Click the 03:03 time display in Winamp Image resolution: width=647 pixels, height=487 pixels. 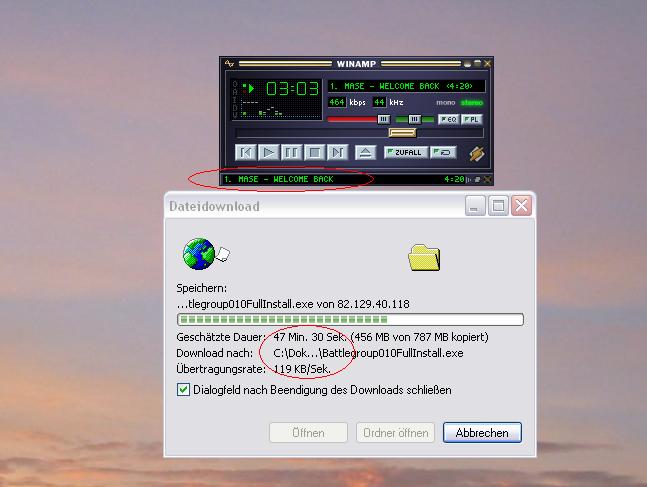point(292,88)
